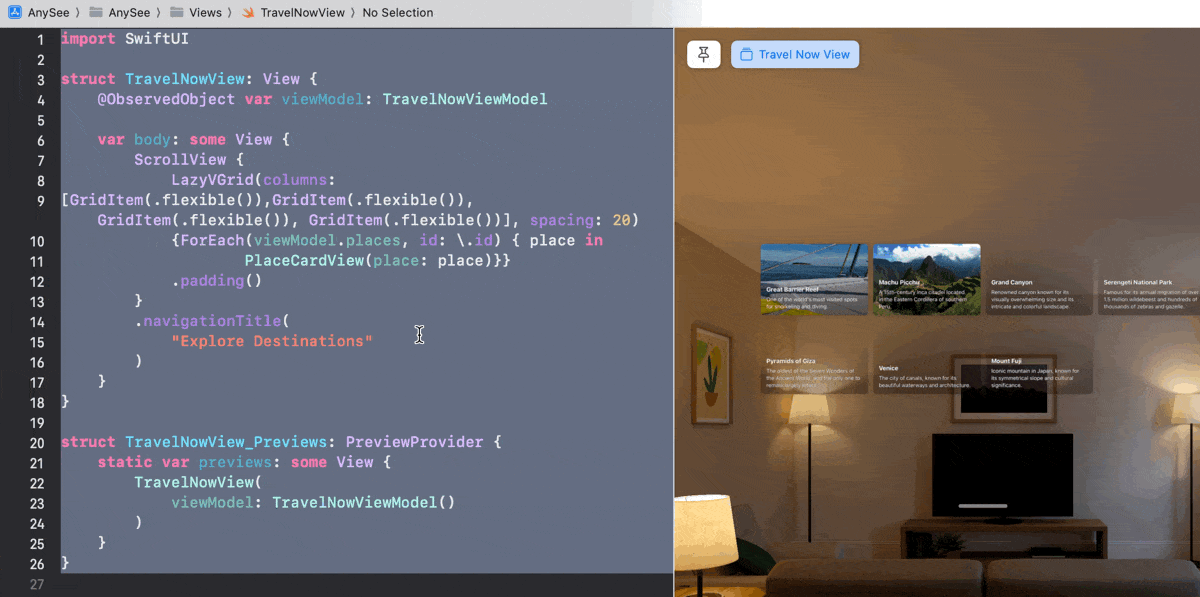This screenshot has width=1200, height=597.
Task: Tap the Great Barrier Reef card
Action: pos(814,279)
